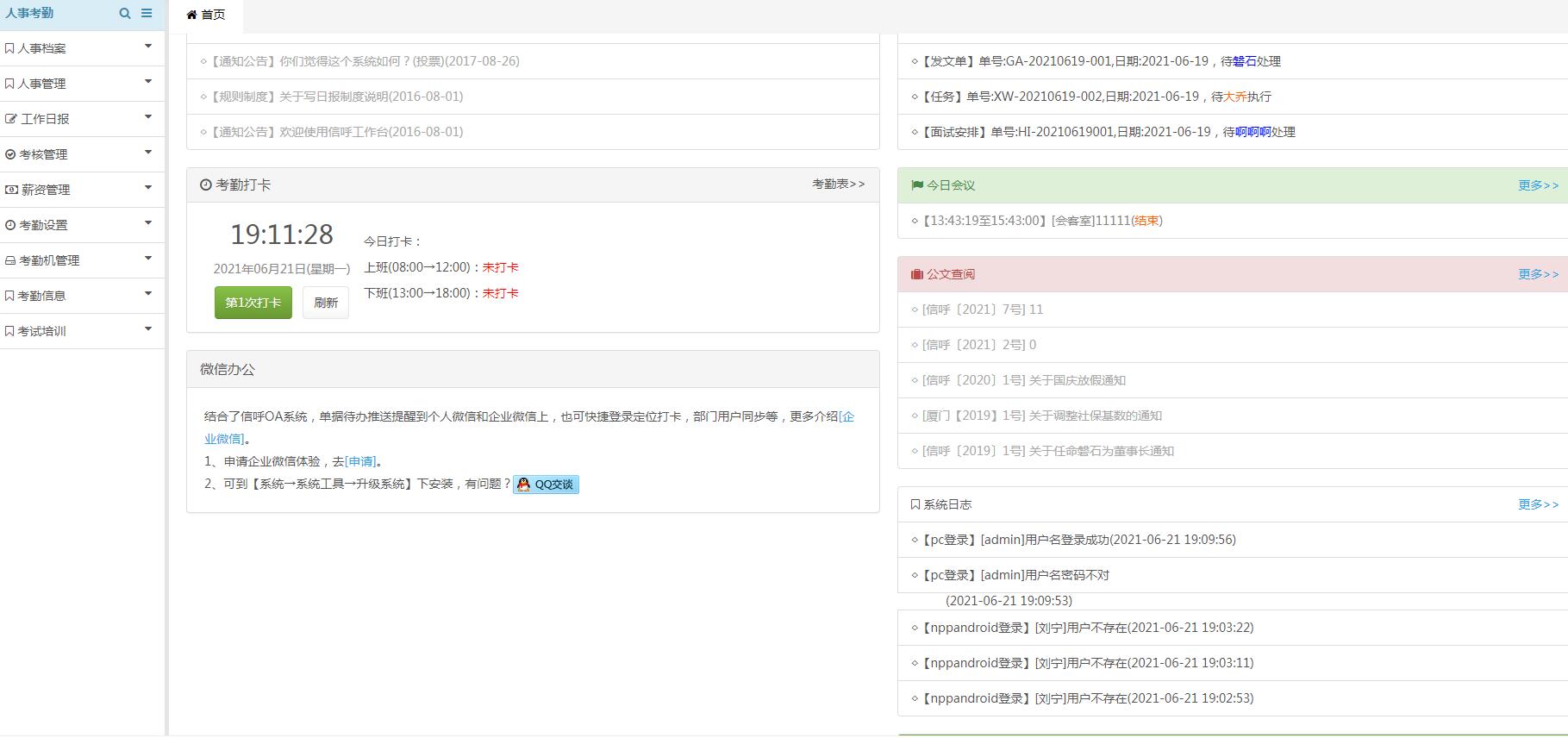Click 更多>> in 今日会议 panel
The image size is (1568, 738).
tap(1538, 185)
